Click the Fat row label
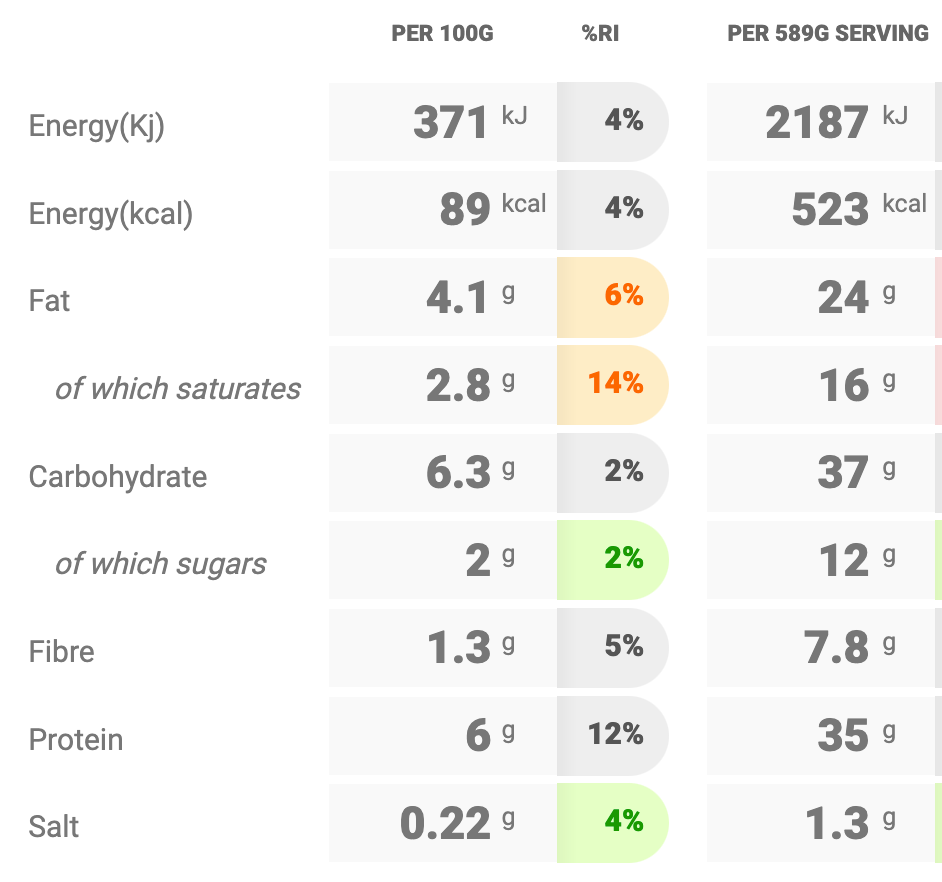Screen dimensions: 942x882 50,301
